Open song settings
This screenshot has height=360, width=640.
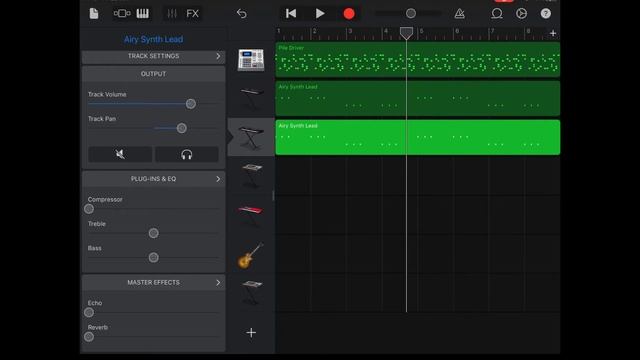coord(521,13)
